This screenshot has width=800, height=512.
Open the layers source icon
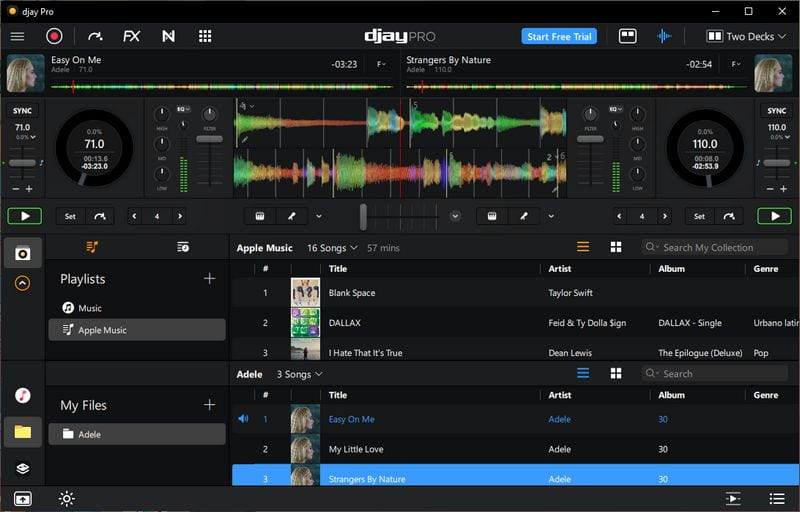click(22, 469)
